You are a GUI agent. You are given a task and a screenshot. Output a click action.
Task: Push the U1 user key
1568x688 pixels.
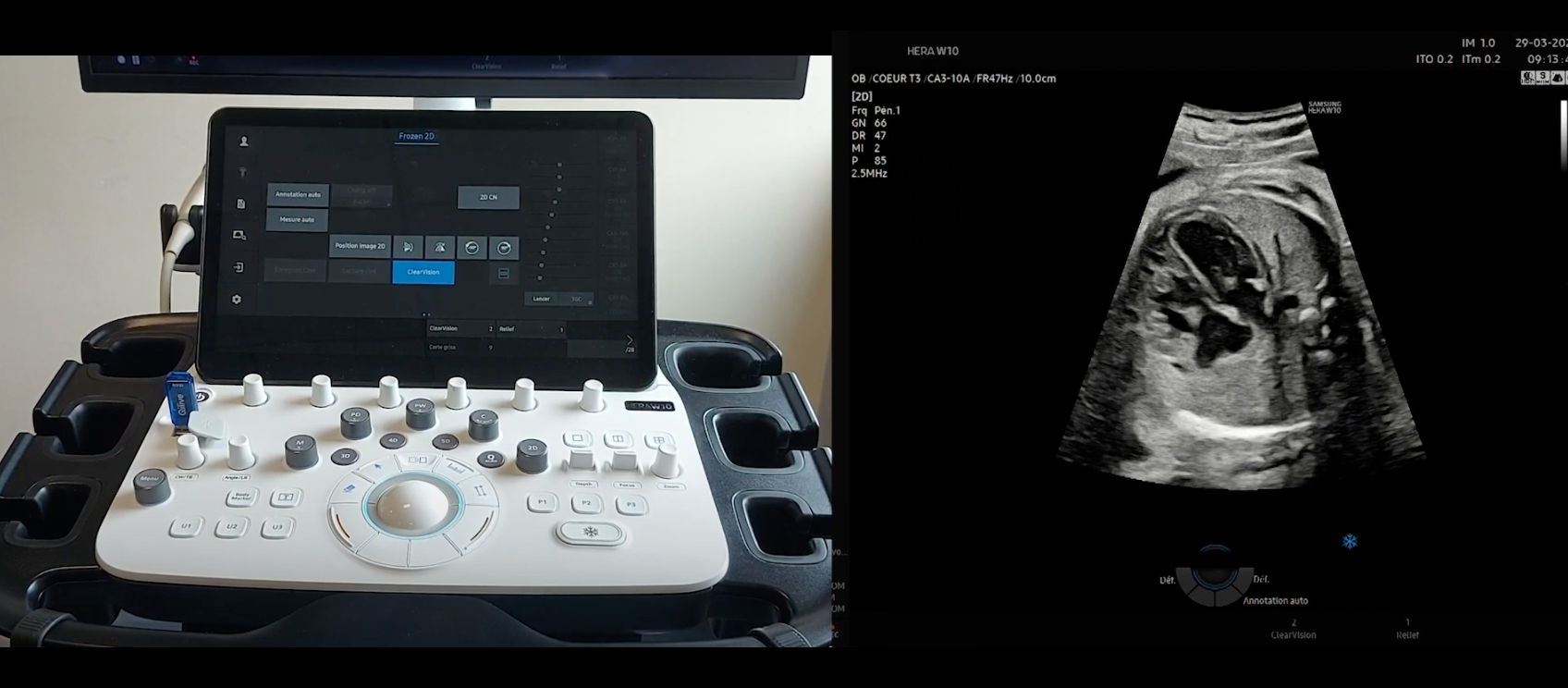pyautogui.click(x=186, y=526)
